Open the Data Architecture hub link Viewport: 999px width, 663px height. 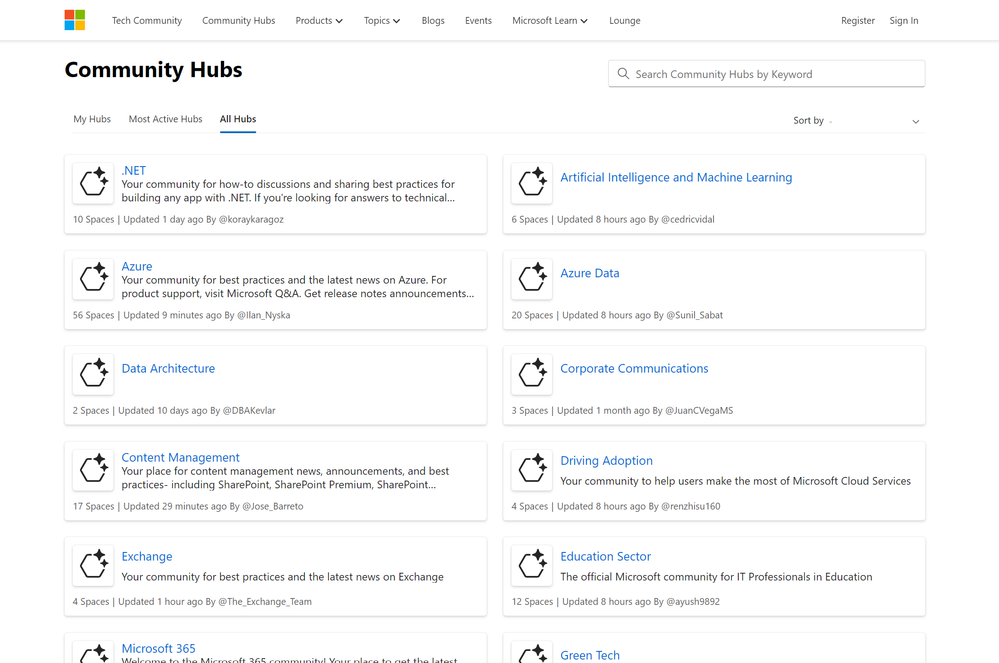pyautogui.click(x=168, y=368)
